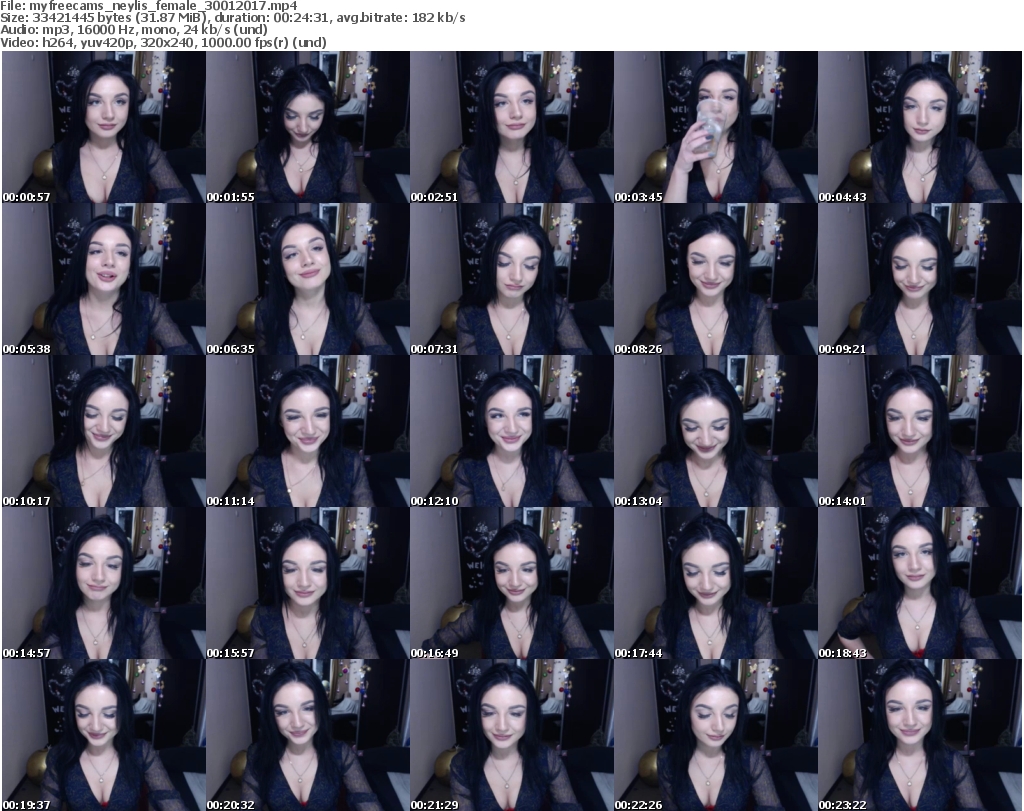Choose the thumbnail marked 00:18:43
Viewport: 1024px width, 811px height.
[x=920, y=584]
